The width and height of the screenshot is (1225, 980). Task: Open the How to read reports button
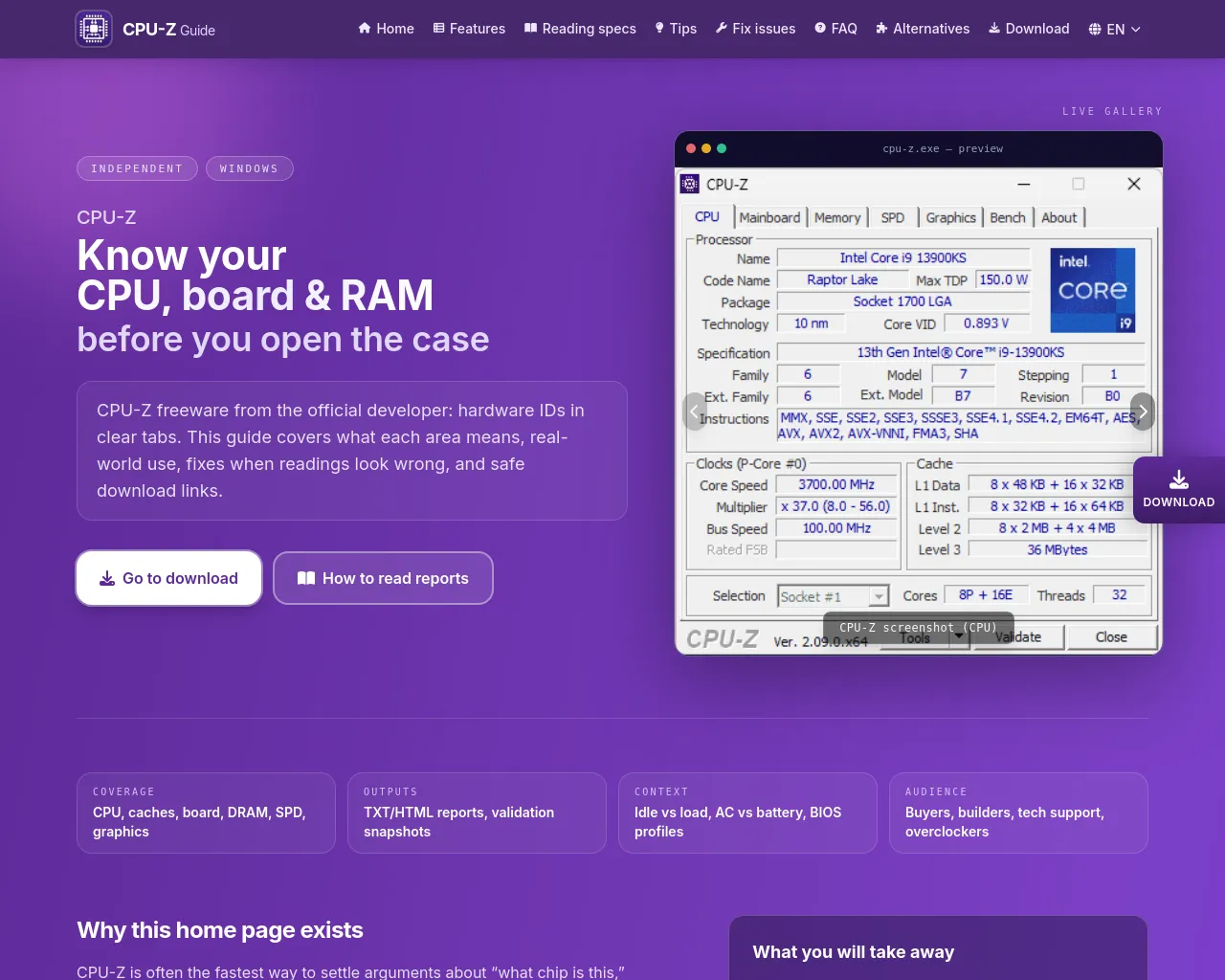[383, 578]
